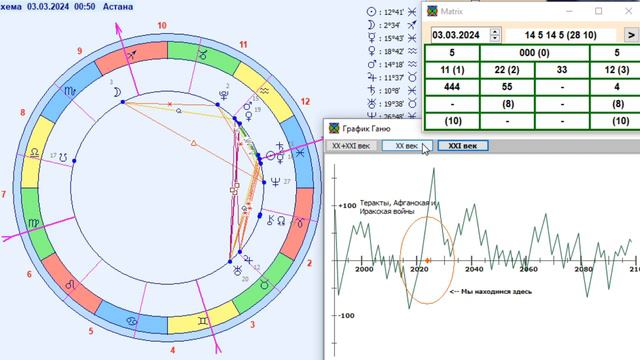Select the Venus glyph inside the chart wheel
The width and height of the screenshot is (640, 360).
tap(249, 117)
